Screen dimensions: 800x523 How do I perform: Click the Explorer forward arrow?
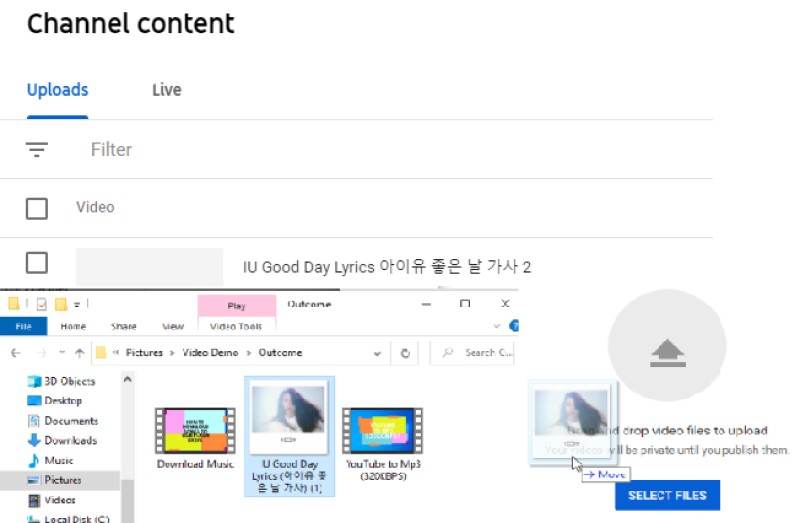42,353
